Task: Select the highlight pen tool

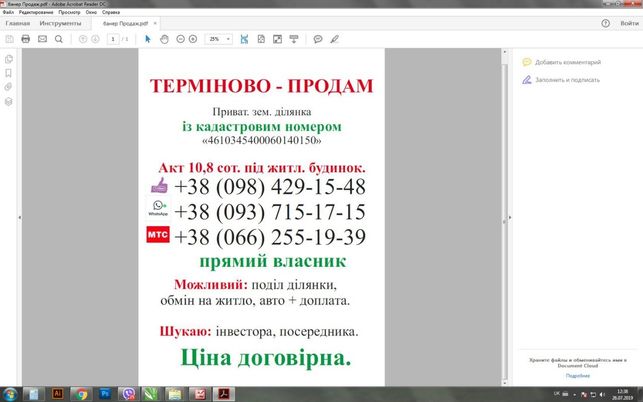Action: pos(335,39)
